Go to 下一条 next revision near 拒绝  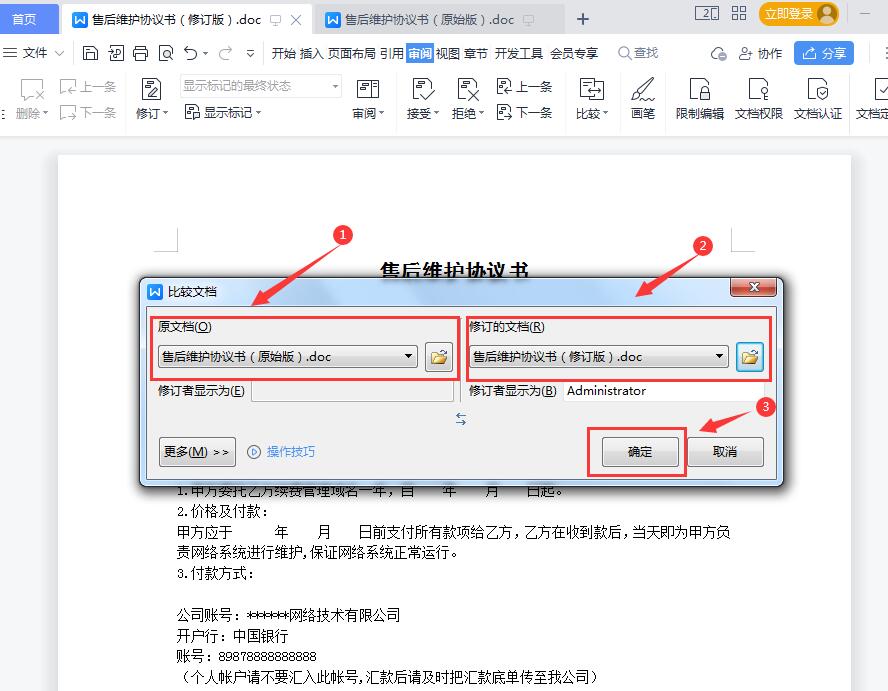(524, 112)
